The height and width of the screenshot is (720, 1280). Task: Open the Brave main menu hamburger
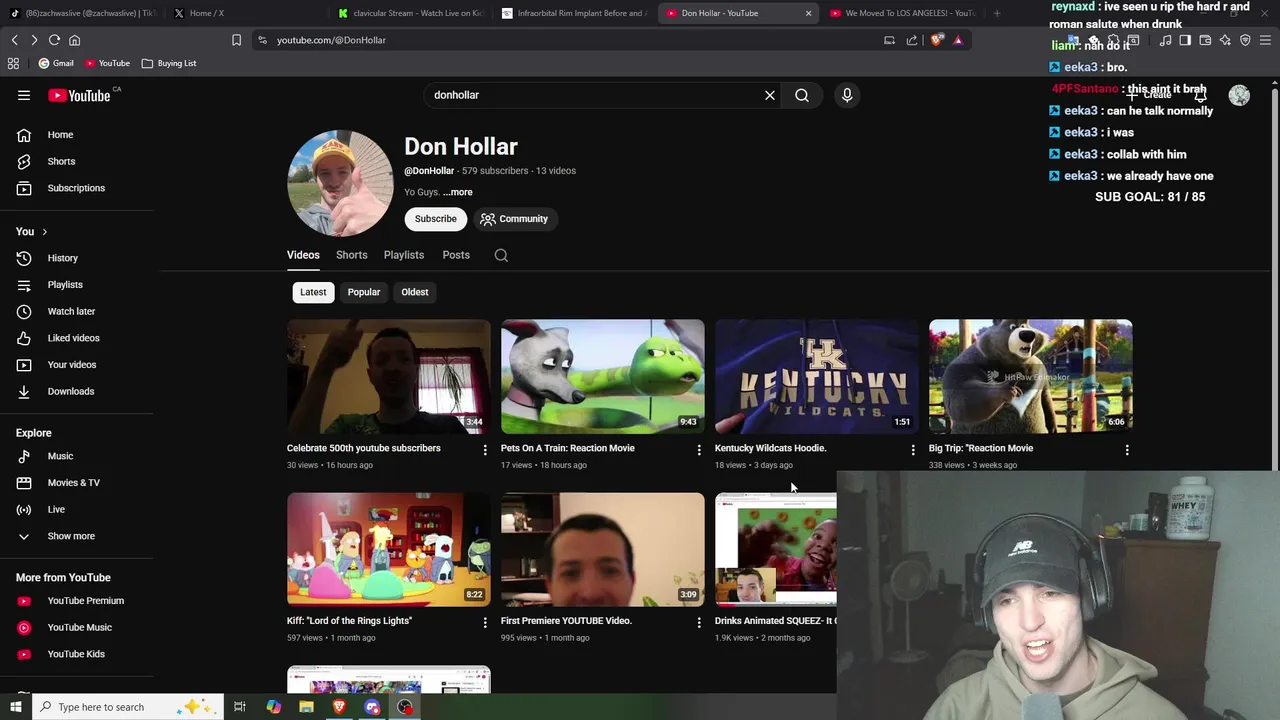click(x=1265, y=40)
